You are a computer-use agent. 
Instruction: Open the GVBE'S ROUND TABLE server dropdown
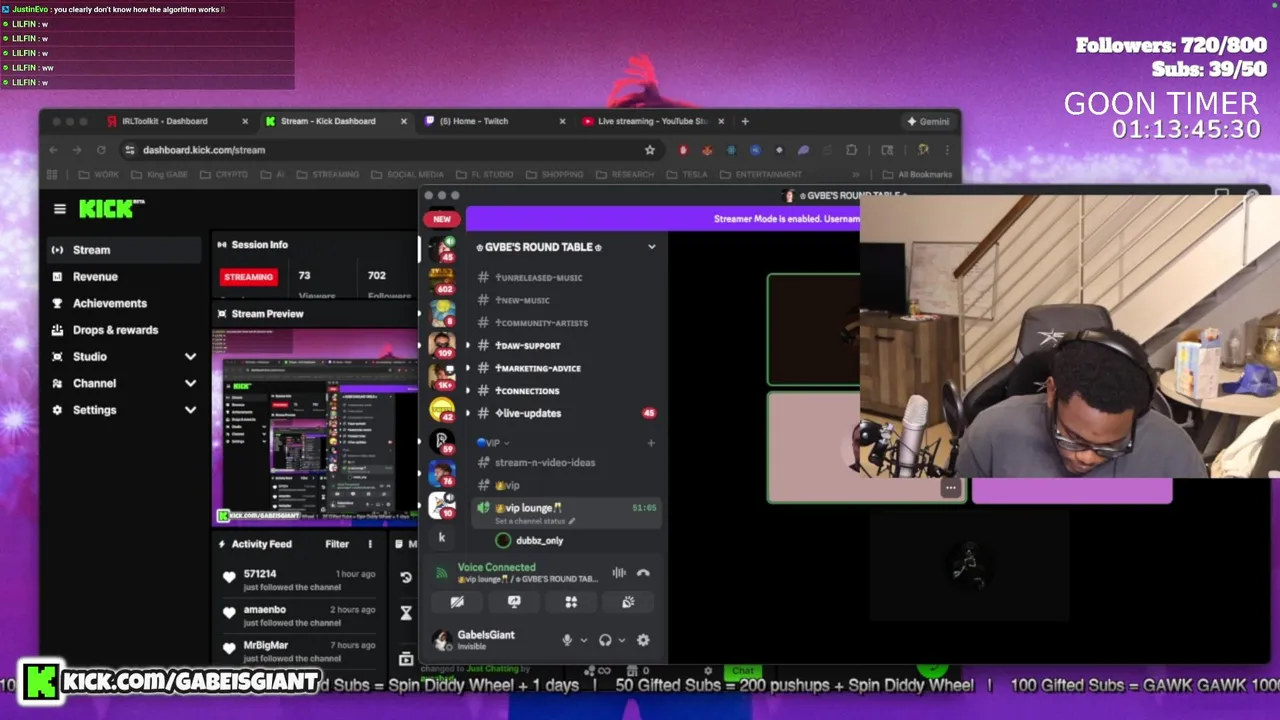click(652, 247)
